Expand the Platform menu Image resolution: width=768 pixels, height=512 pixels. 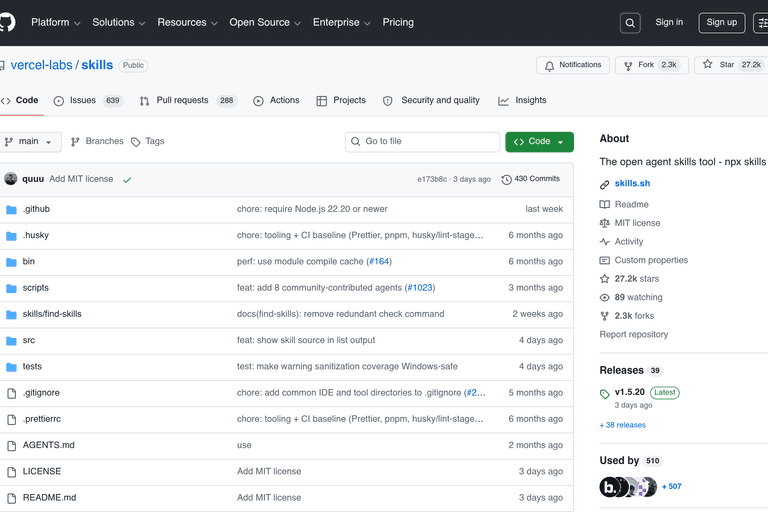coord(55,23)
